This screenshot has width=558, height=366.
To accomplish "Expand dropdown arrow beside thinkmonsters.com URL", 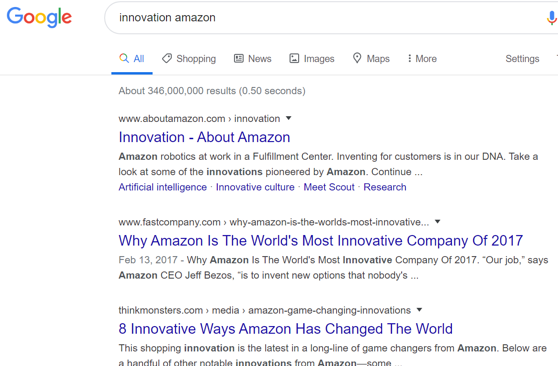I will tap(419, 310).
